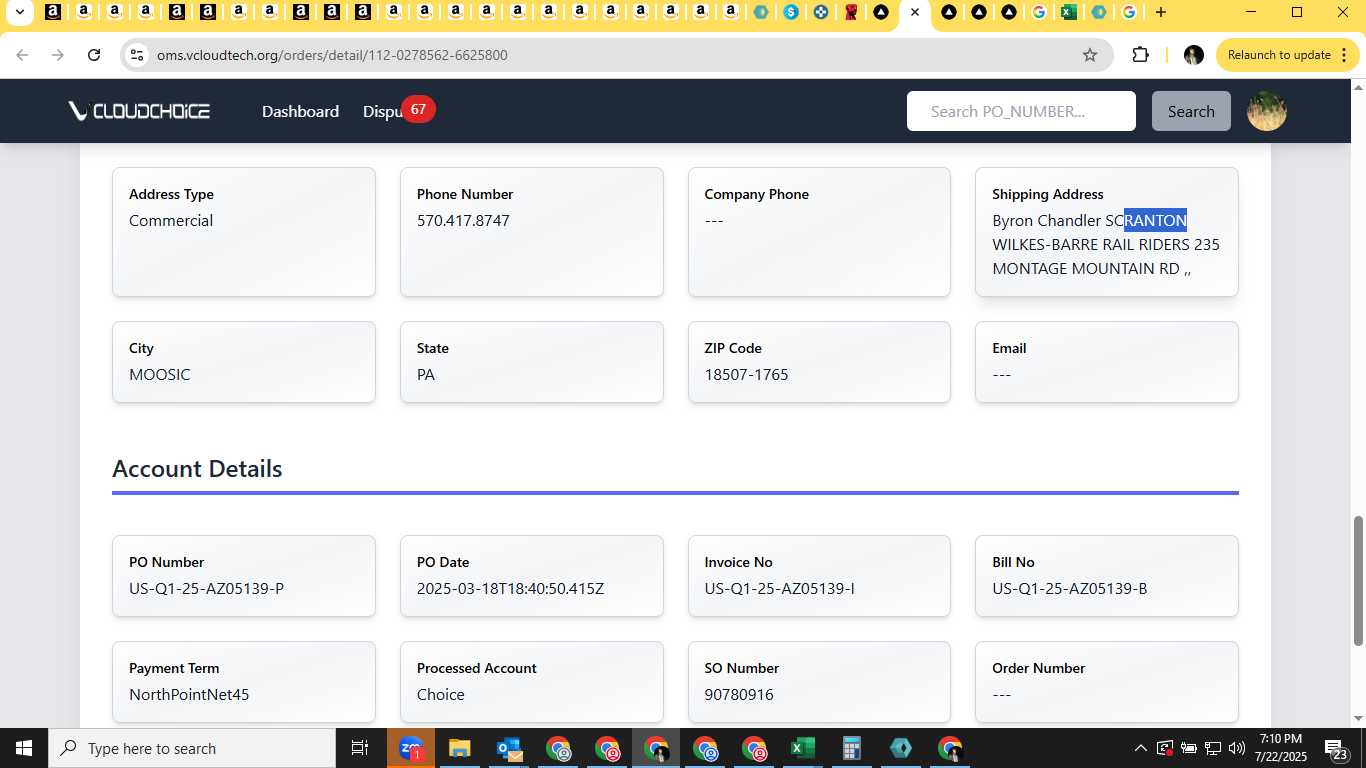This screenshot has width=1366, height=768.
Task: Focus the Search PO_NUMBER field
Action: [x=1021, y=111]
